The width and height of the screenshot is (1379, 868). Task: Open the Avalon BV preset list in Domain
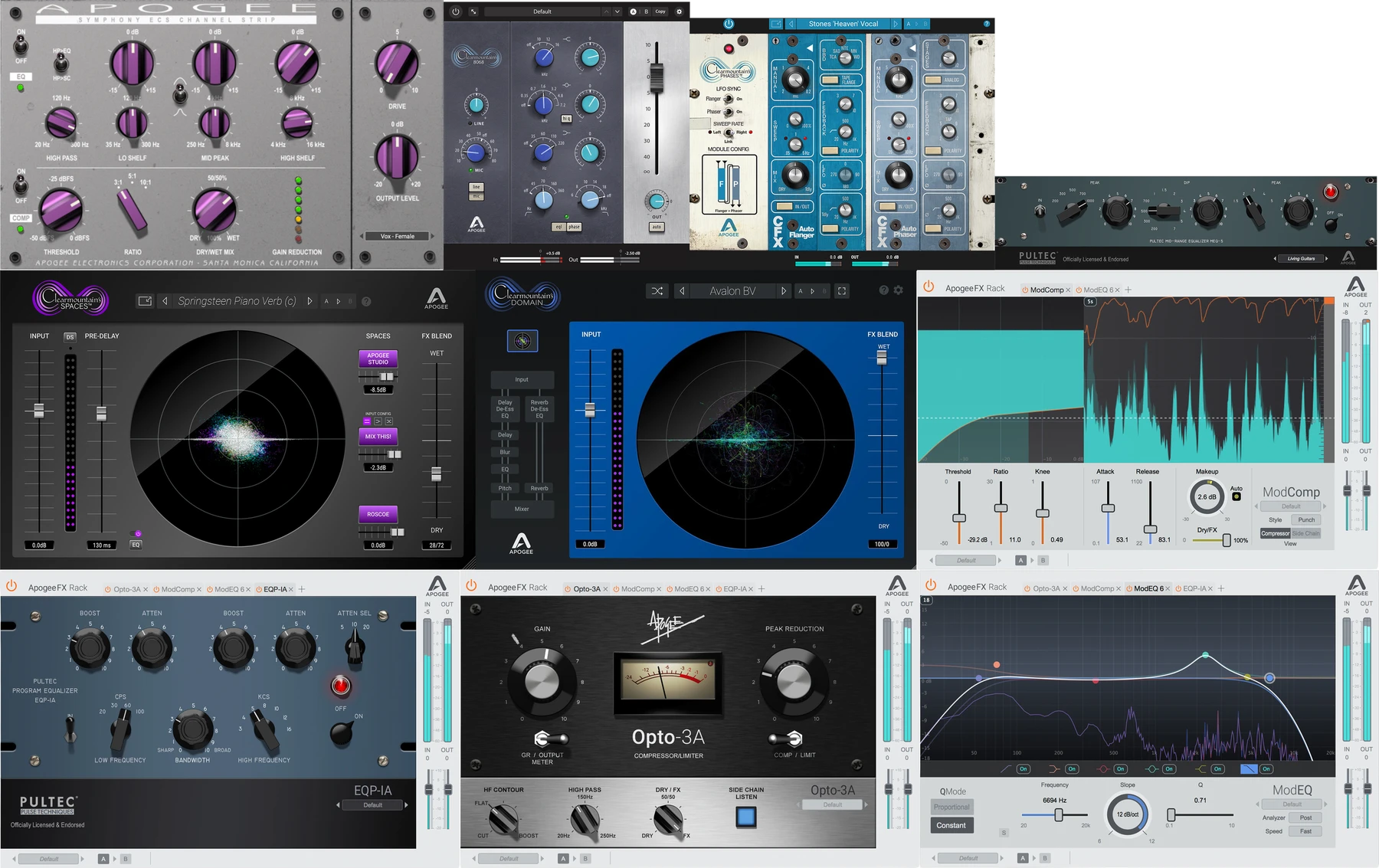pos(732,291)
